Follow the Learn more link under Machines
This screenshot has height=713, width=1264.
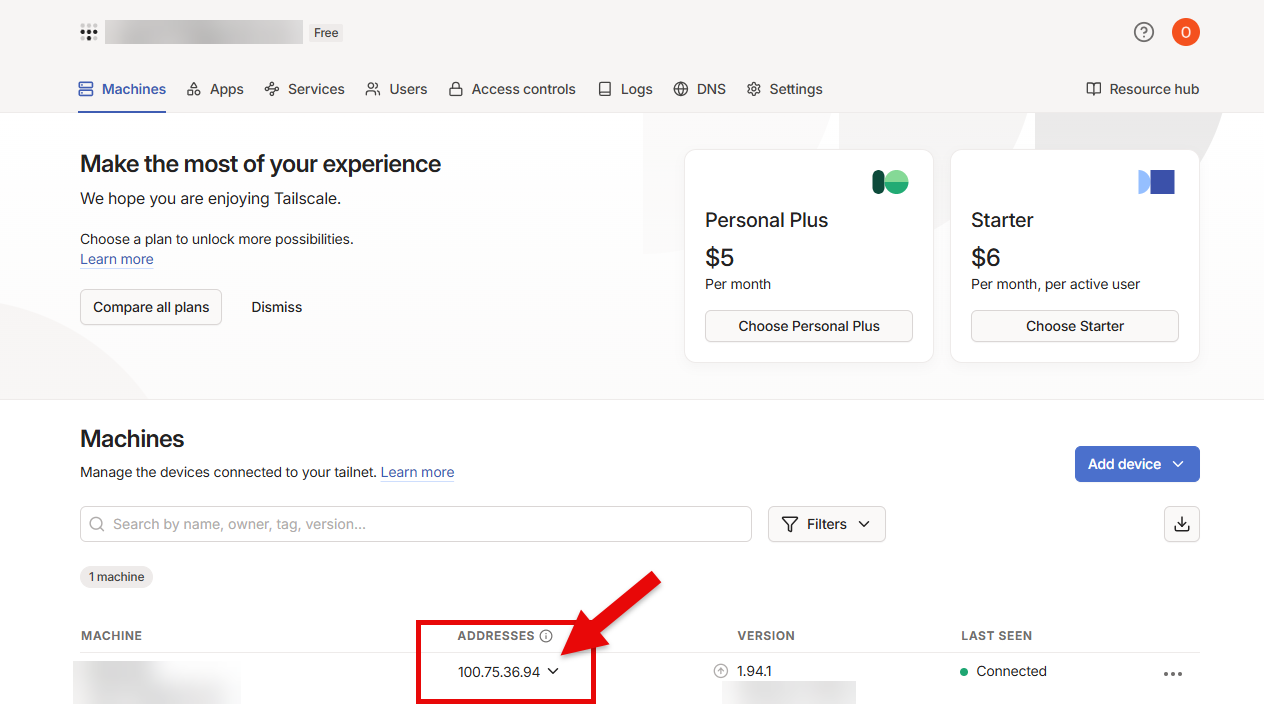(x=417, y=472)
